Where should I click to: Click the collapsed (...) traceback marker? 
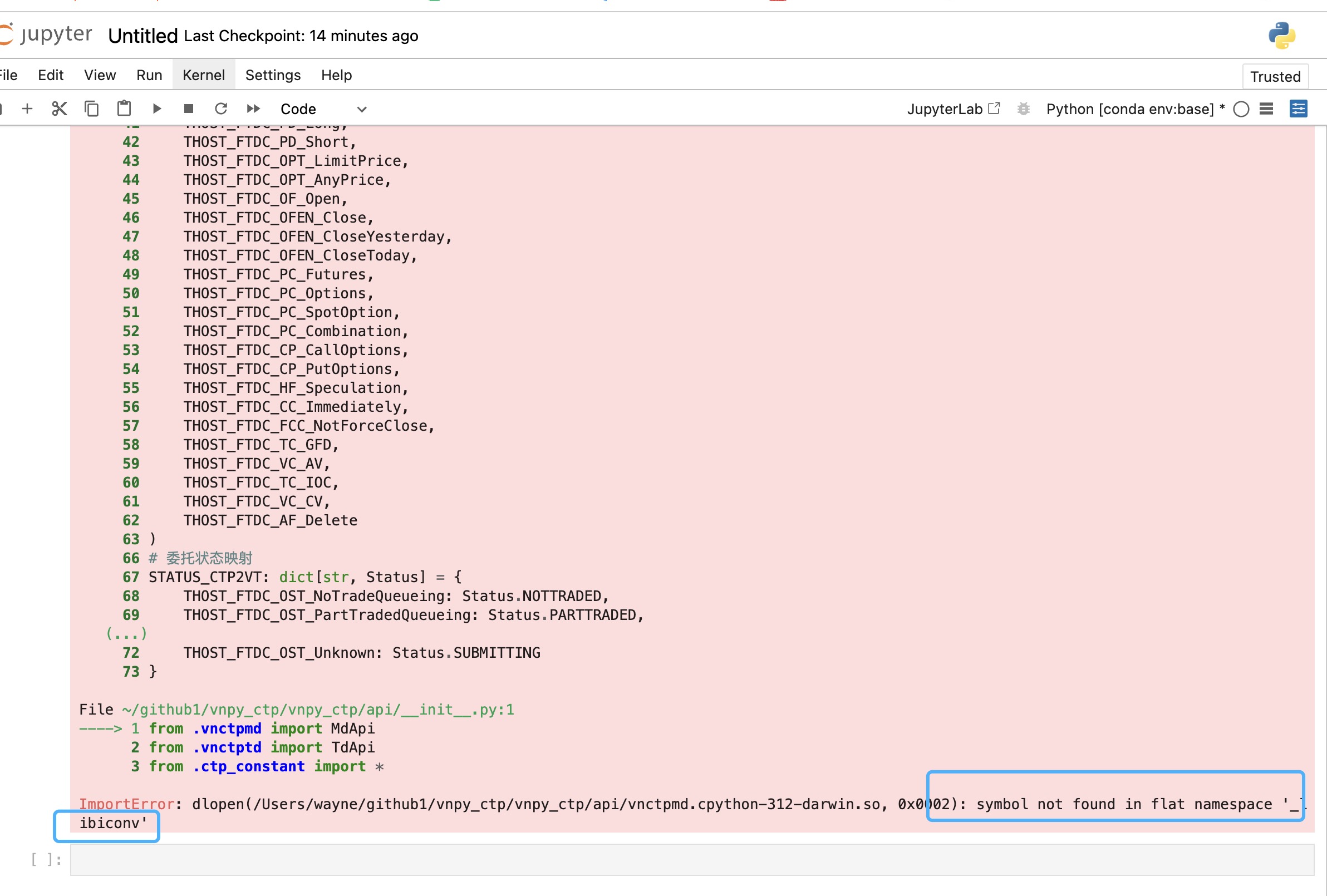126,633
